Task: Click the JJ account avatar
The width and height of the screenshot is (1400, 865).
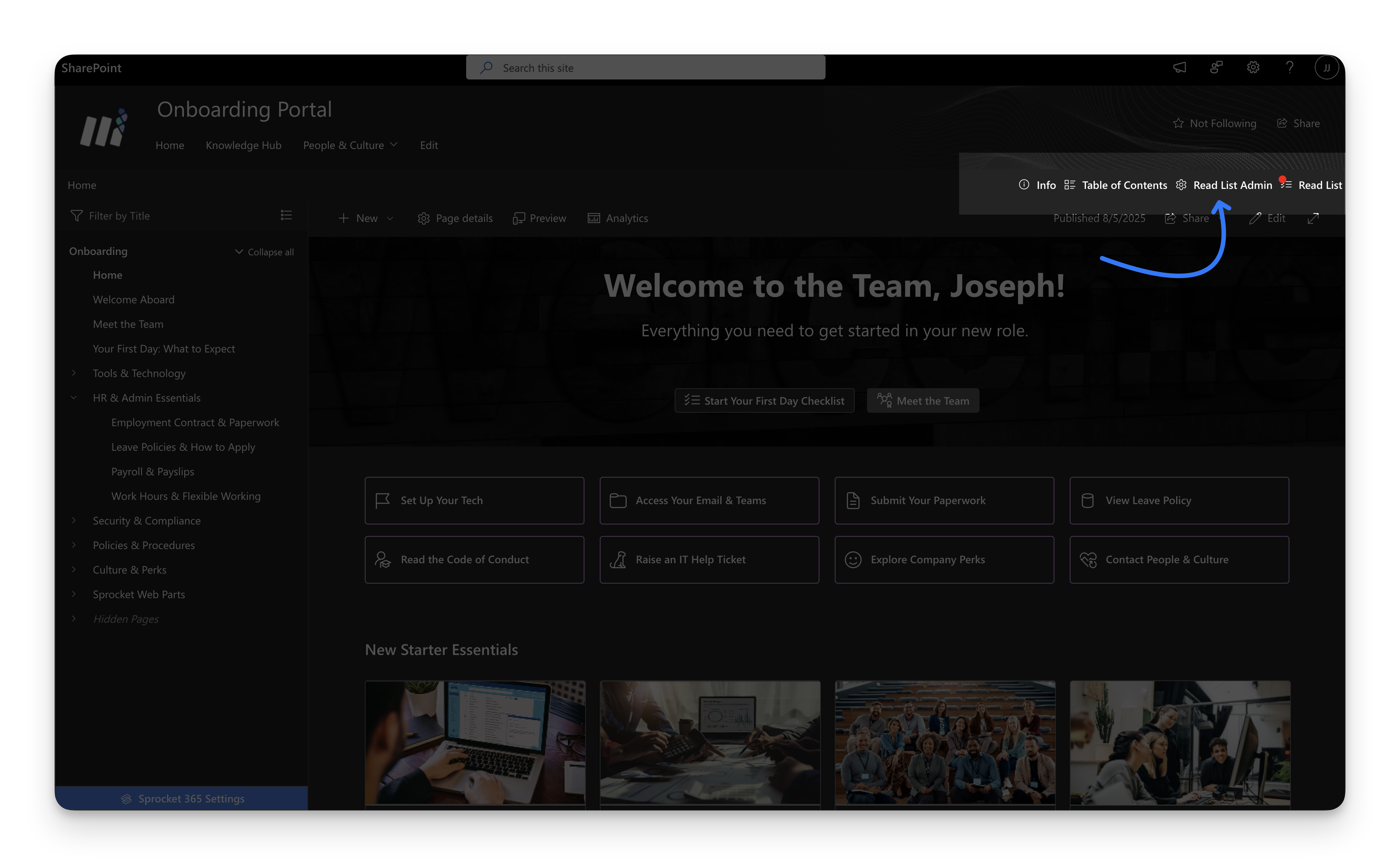Action: [x=1326, y=68]
